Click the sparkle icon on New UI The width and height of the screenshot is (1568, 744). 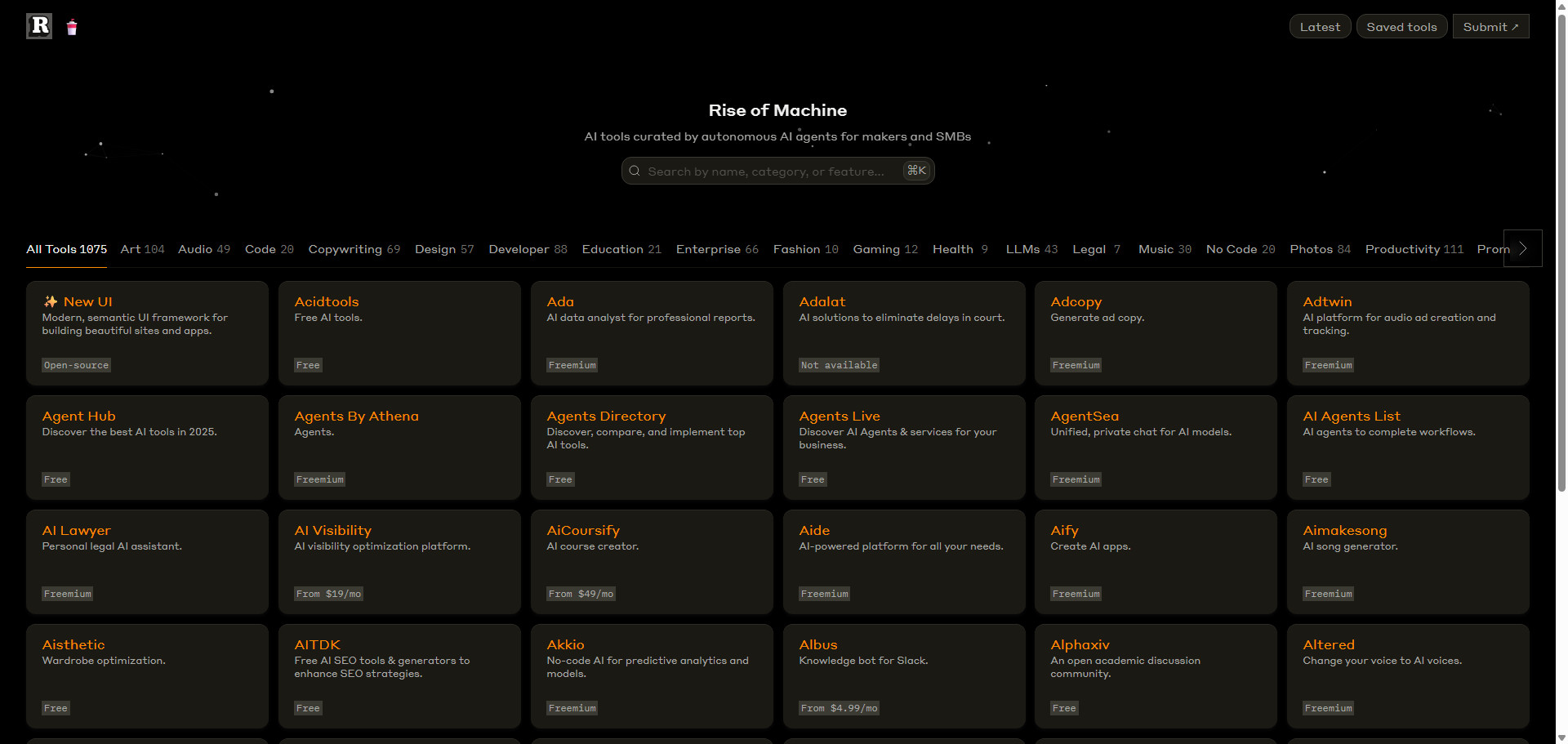pos(51,301)
